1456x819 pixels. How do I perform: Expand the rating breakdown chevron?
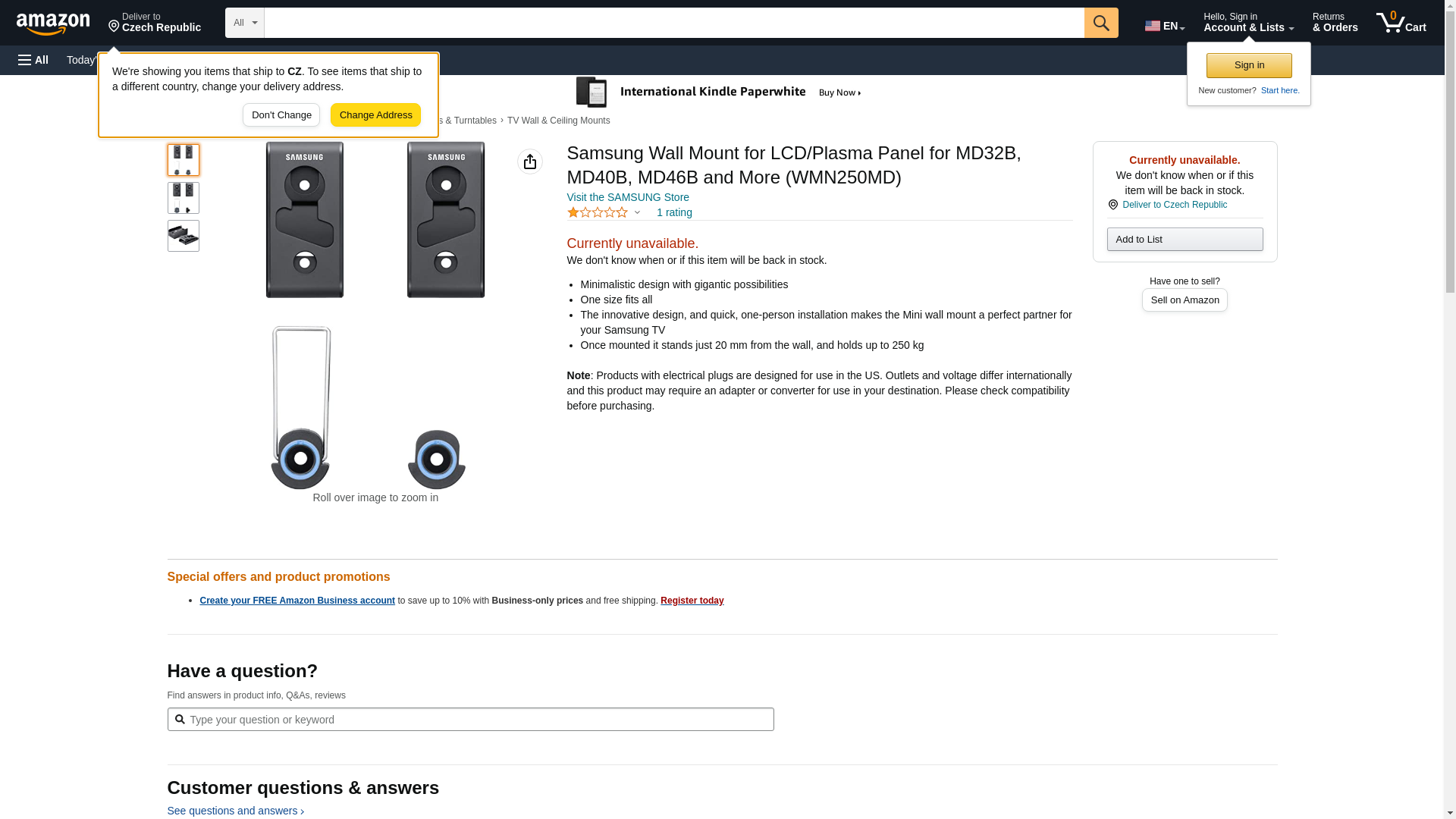pyautogui.click(x=637, y=213)
